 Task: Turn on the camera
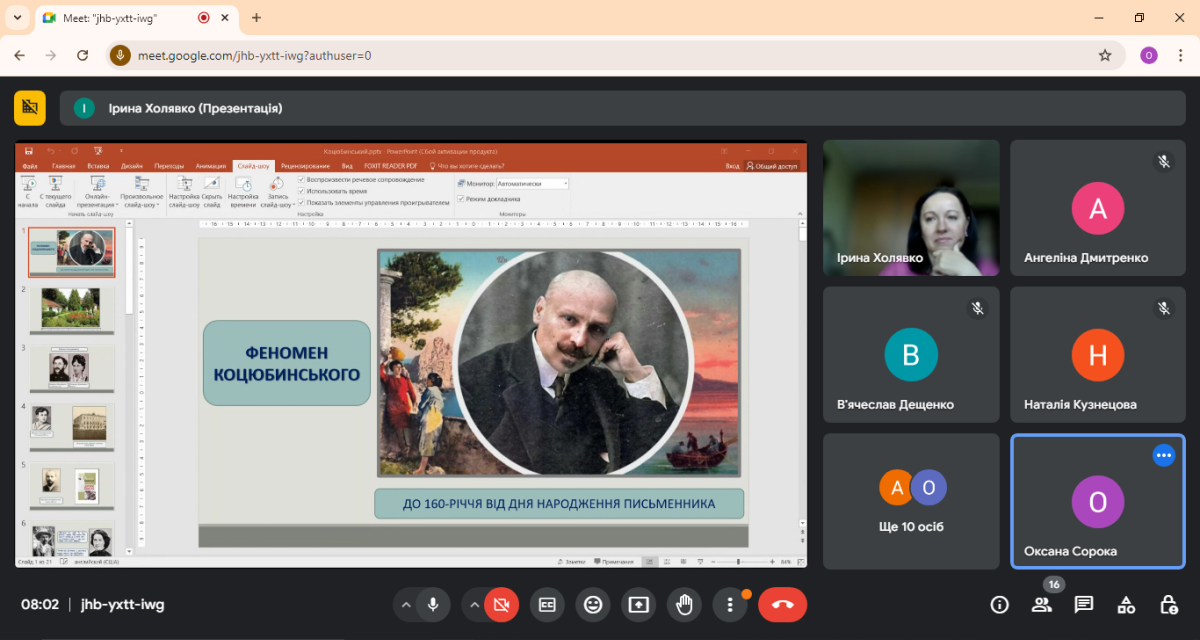[501, 604]
